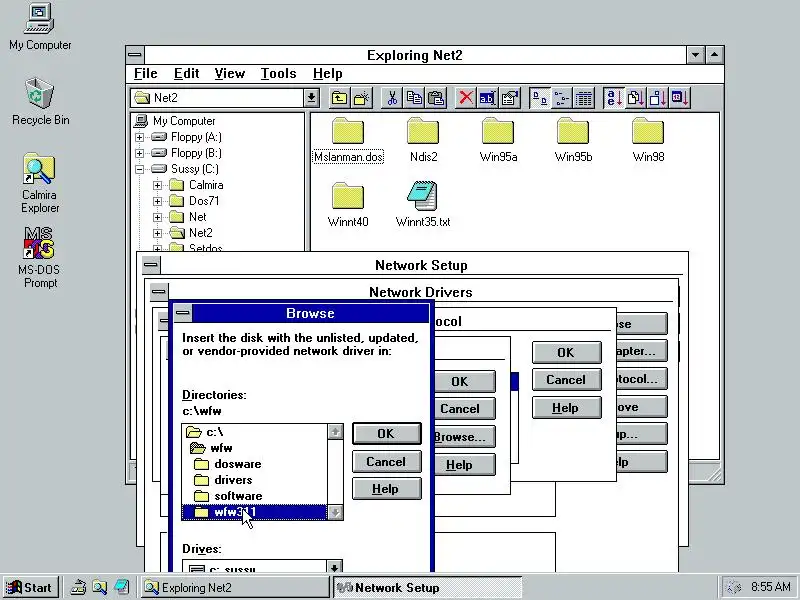The width and height of the screenshot is (800, 600).
Task: Open Calmira Explorer desktop shortcut
Action: tap(40, 184)
